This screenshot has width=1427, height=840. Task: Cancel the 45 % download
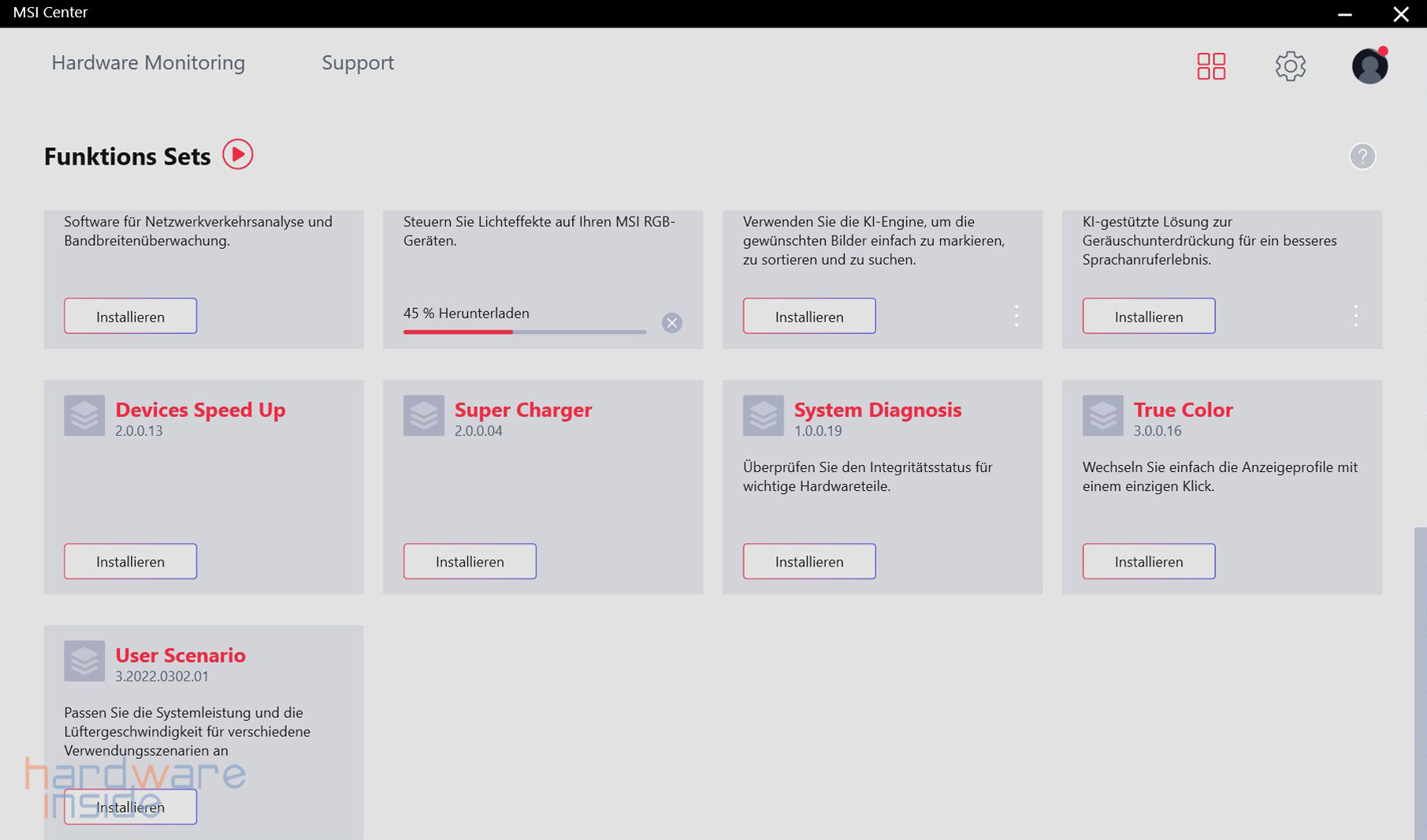671,323
